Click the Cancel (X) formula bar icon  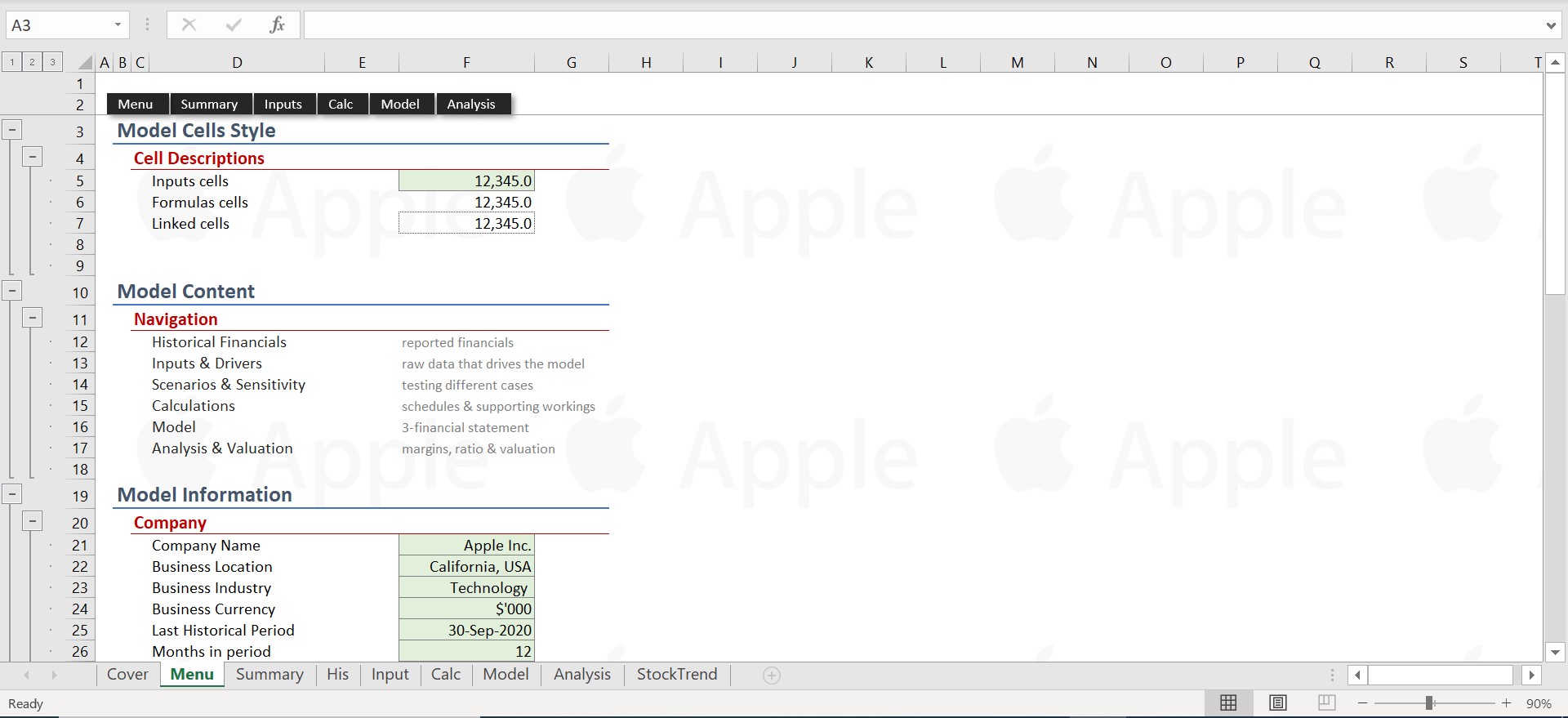tap(189, 25)
